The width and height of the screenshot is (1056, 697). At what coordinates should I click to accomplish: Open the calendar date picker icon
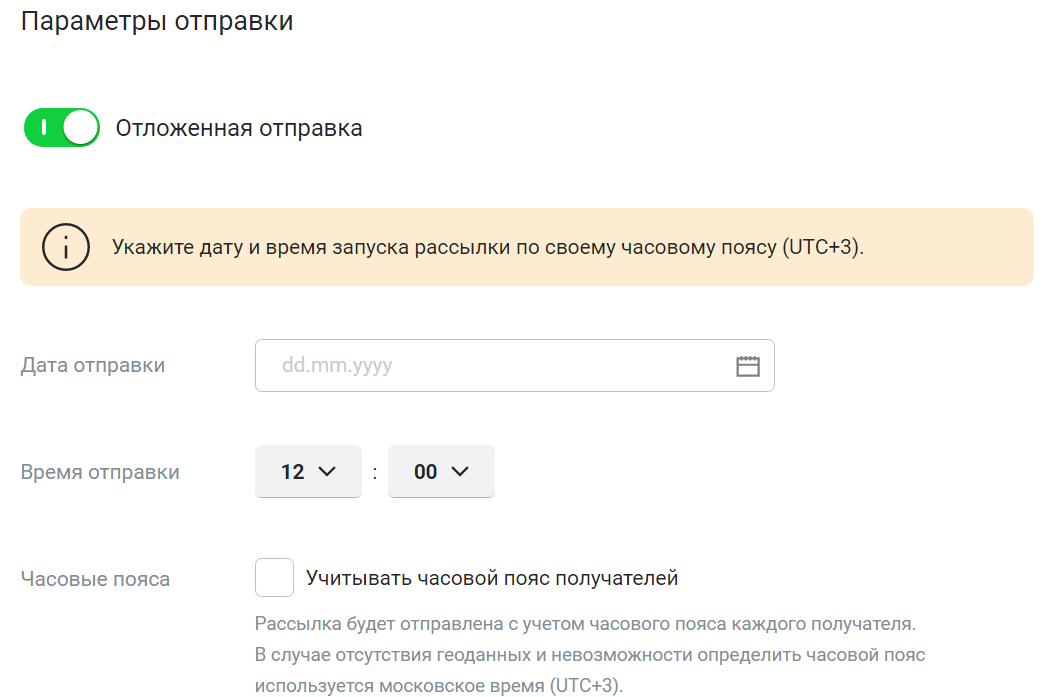coord(748,366)
